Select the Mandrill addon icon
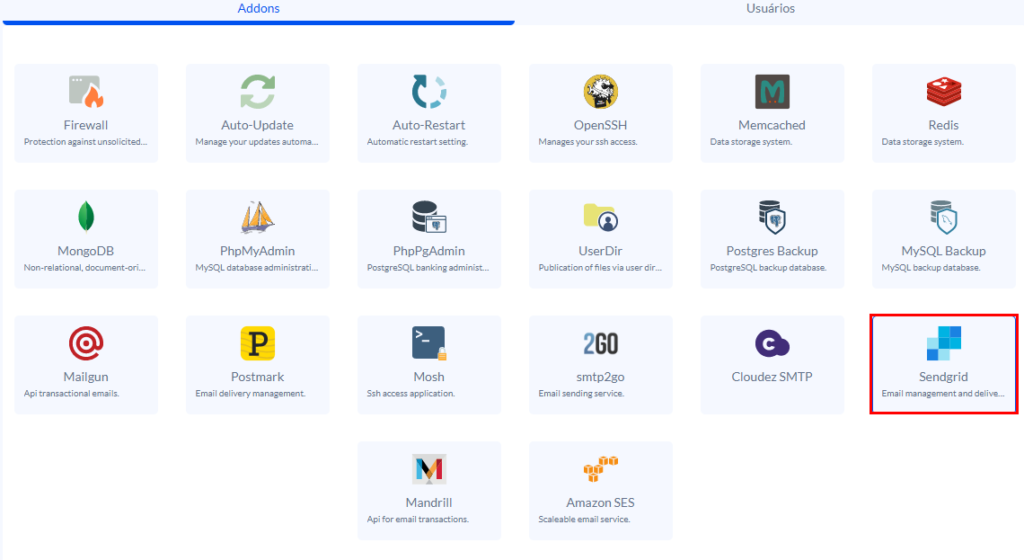Image resolution: width=1024 pixels, height=560 pixels. 429,469
